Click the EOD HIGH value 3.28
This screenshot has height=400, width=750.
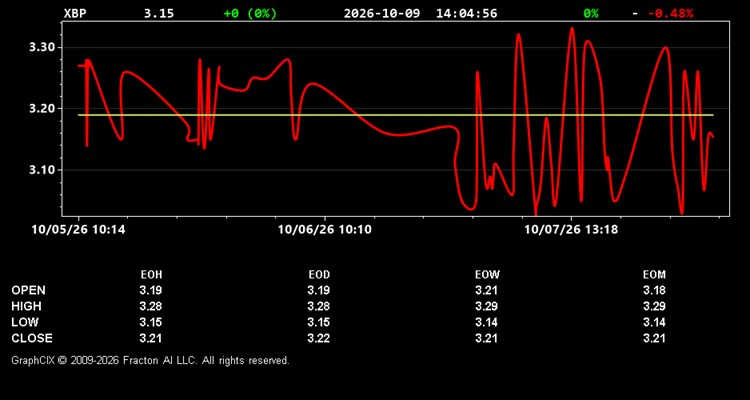[x=319, y=306]
